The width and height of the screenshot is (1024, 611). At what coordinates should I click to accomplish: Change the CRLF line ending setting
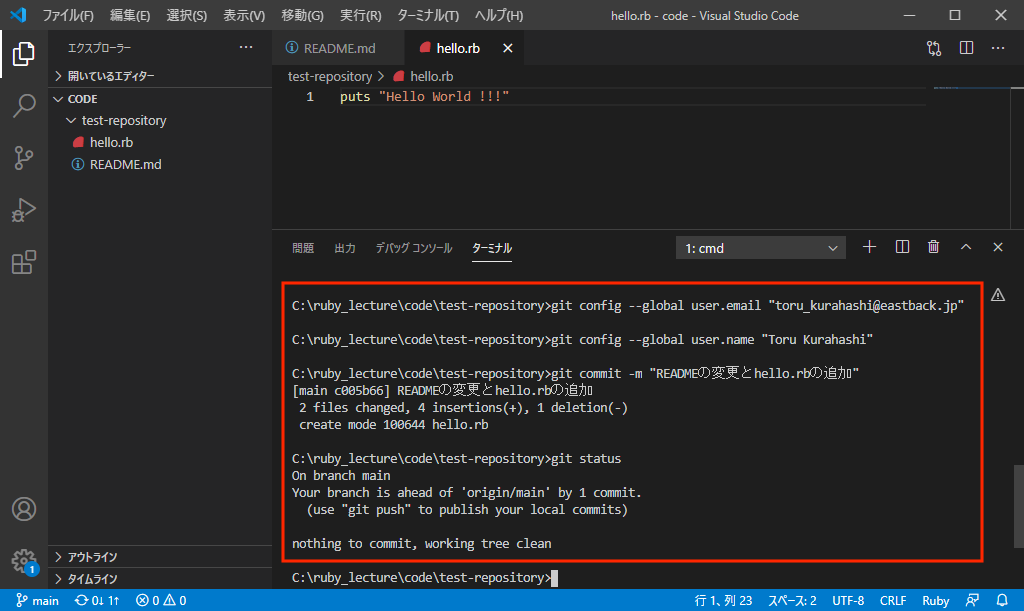[892, 601]
